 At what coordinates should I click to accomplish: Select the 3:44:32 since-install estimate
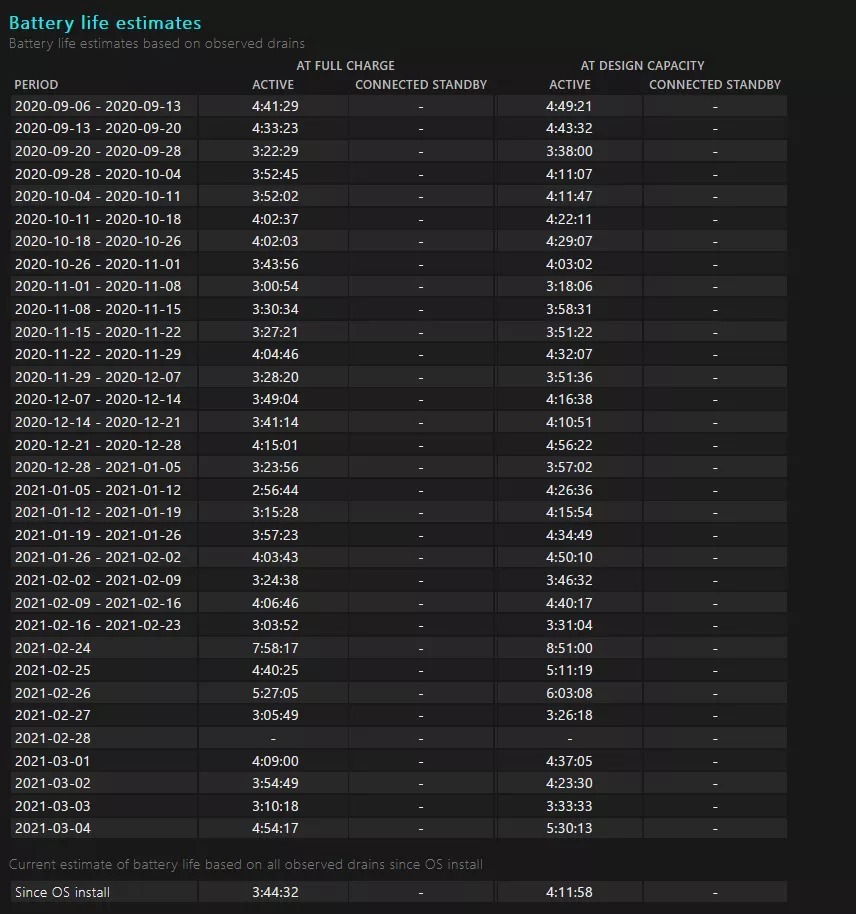[275, 892]
